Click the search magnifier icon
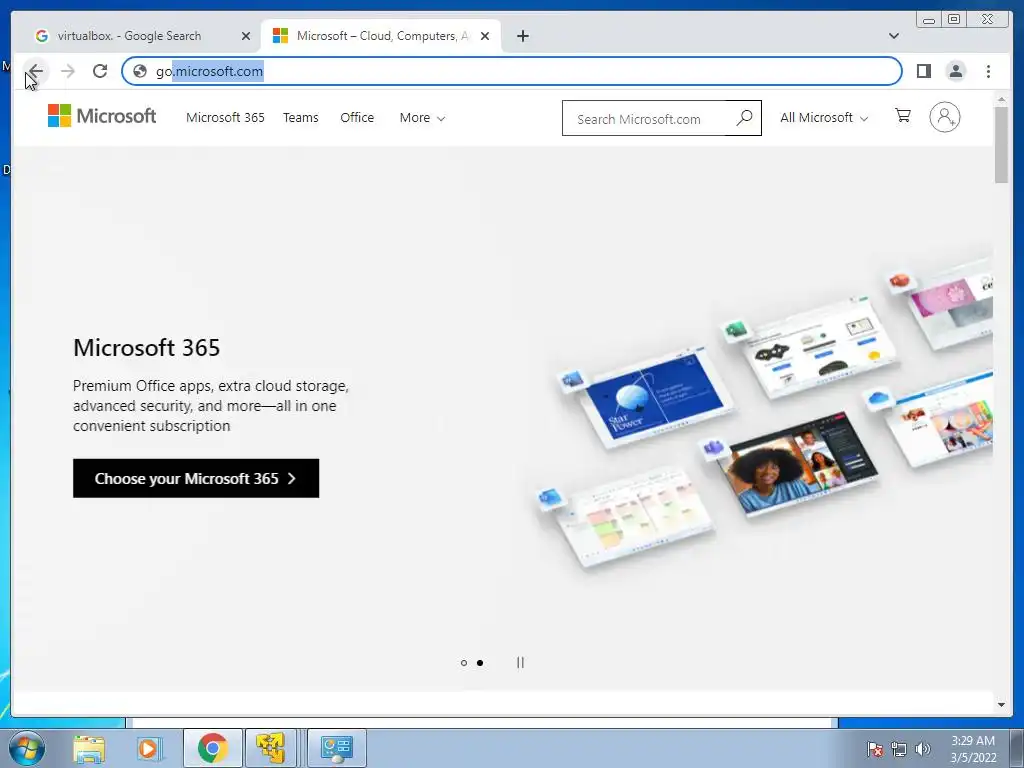Viewport: 1024px width, 768px height. pos(744,118)
